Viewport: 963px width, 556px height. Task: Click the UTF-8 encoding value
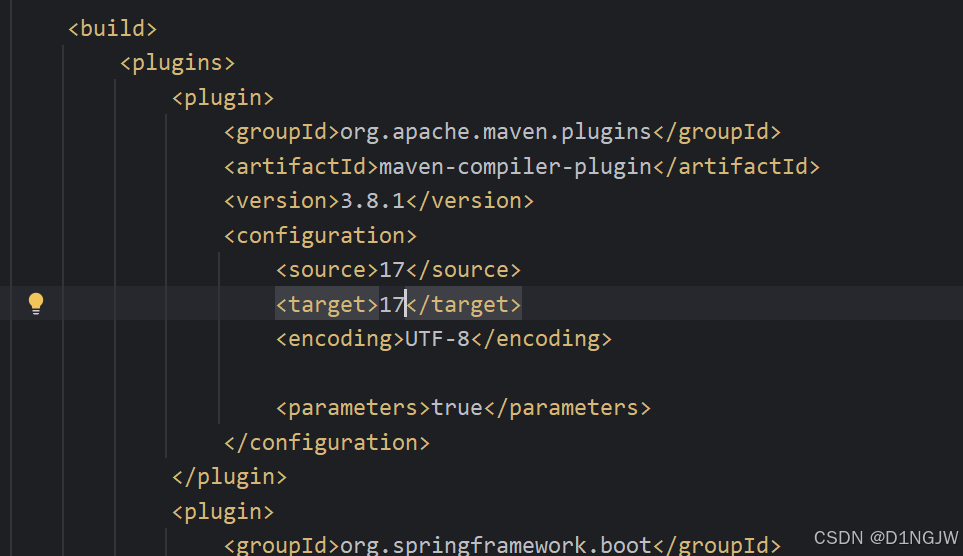click(437, 339)
